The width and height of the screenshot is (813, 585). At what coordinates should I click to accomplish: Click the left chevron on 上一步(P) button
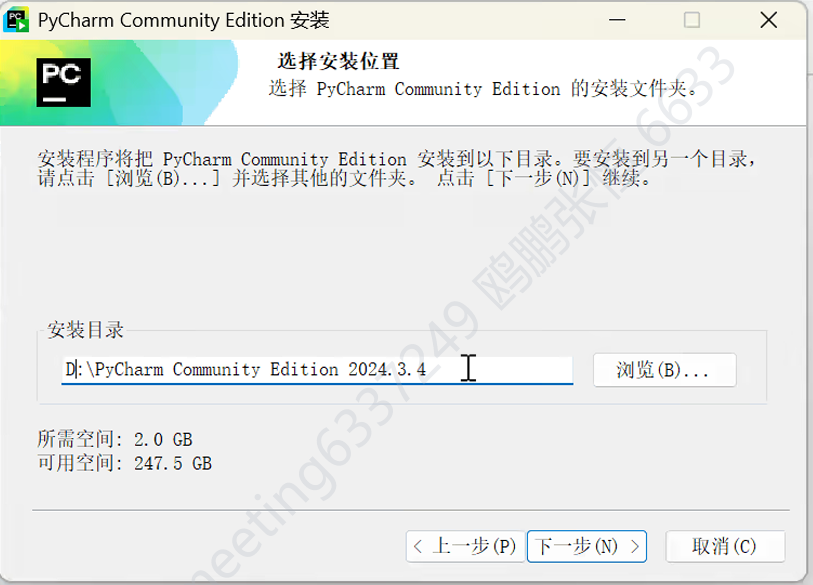418,546
